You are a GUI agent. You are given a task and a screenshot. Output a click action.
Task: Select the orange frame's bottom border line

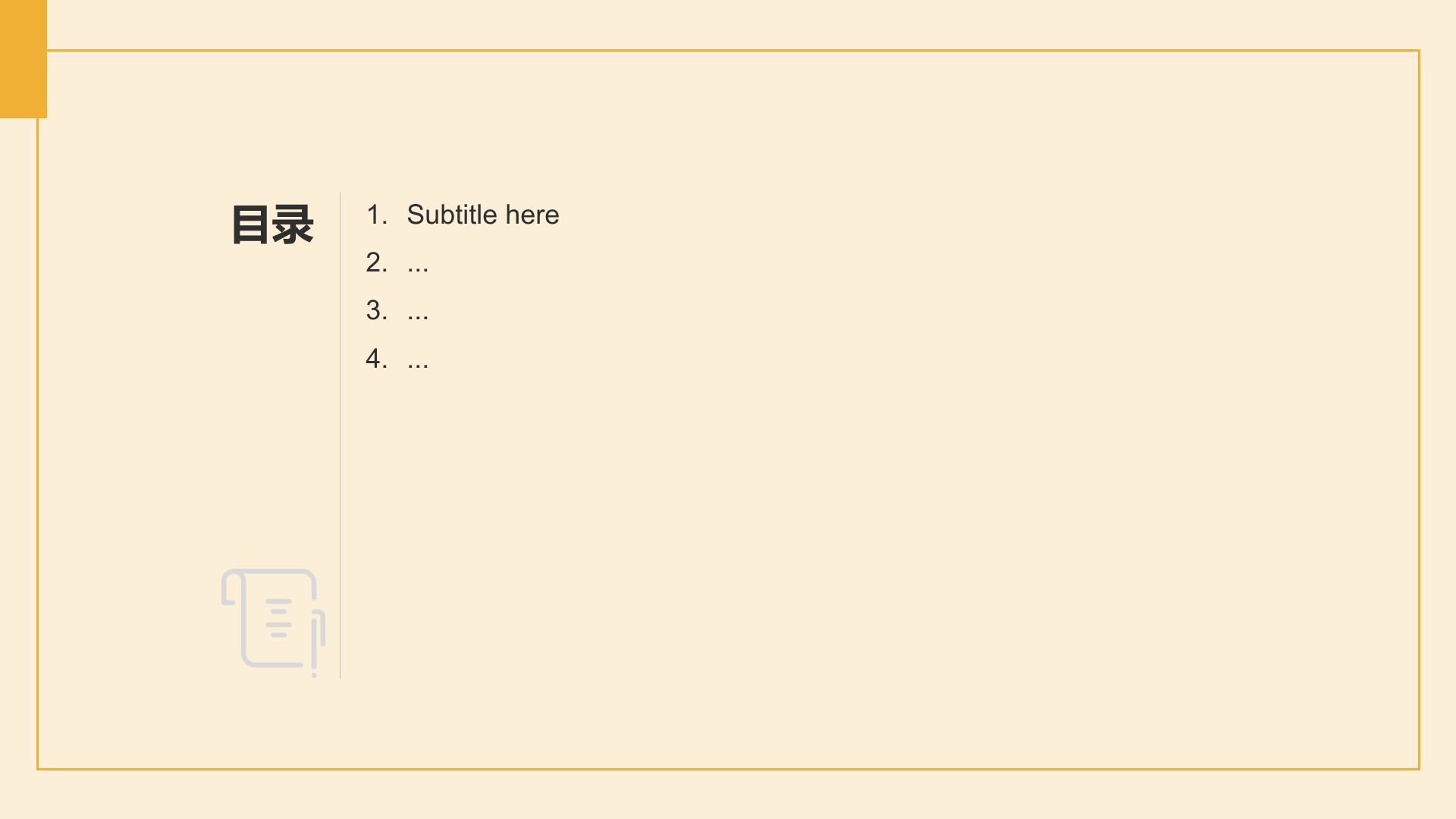coord(728,769)
